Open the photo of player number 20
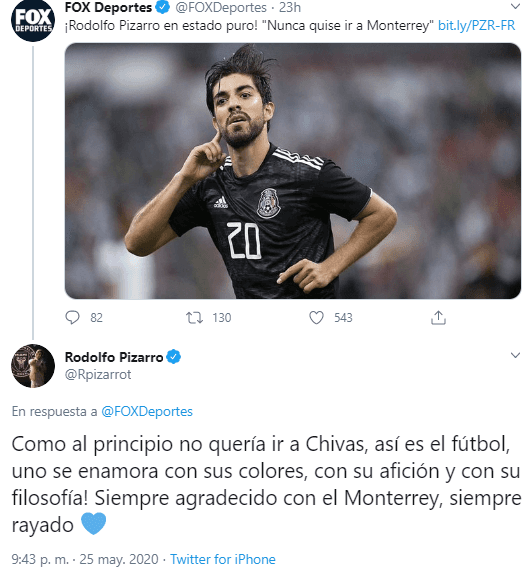The width and height of the screenshot is (530, 574). coord(293,171)
